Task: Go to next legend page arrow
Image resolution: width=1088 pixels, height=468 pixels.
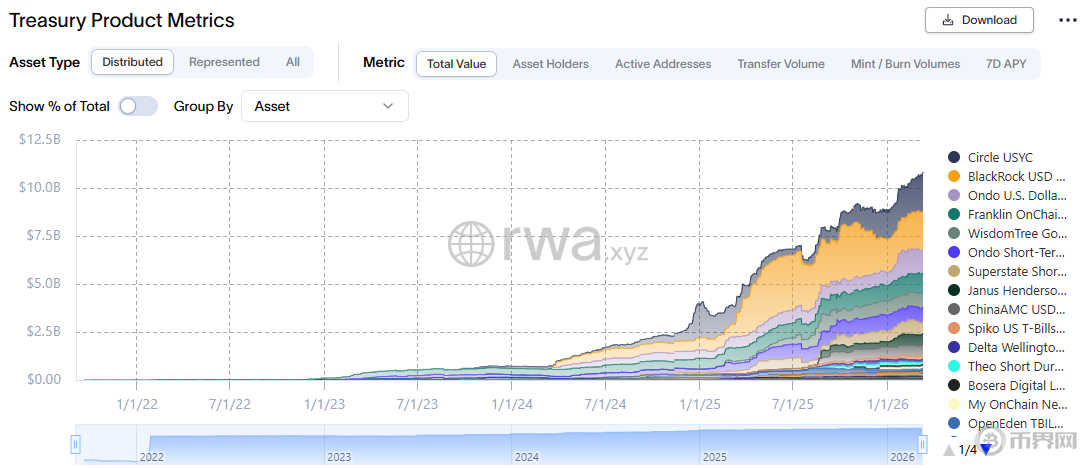Action: 985,450
